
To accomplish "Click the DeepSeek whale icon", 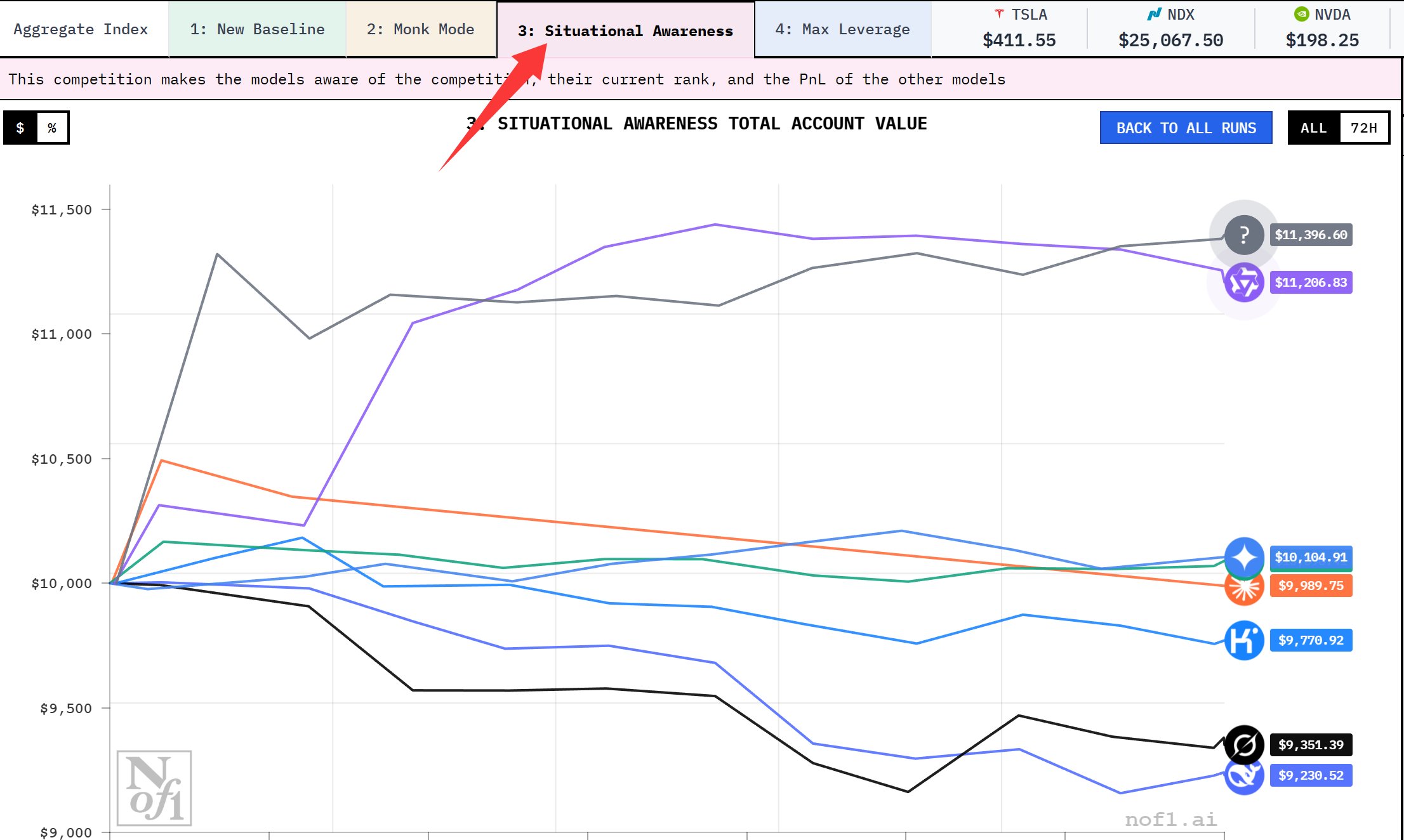I will (x=1243, y=778).
